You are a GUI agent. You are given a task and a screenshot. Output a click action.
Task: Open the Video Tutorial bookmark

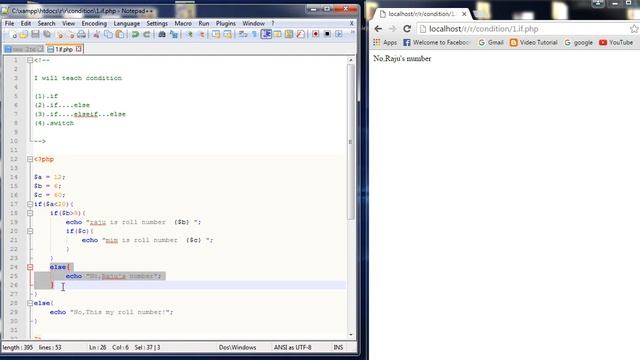coord(533,42)
